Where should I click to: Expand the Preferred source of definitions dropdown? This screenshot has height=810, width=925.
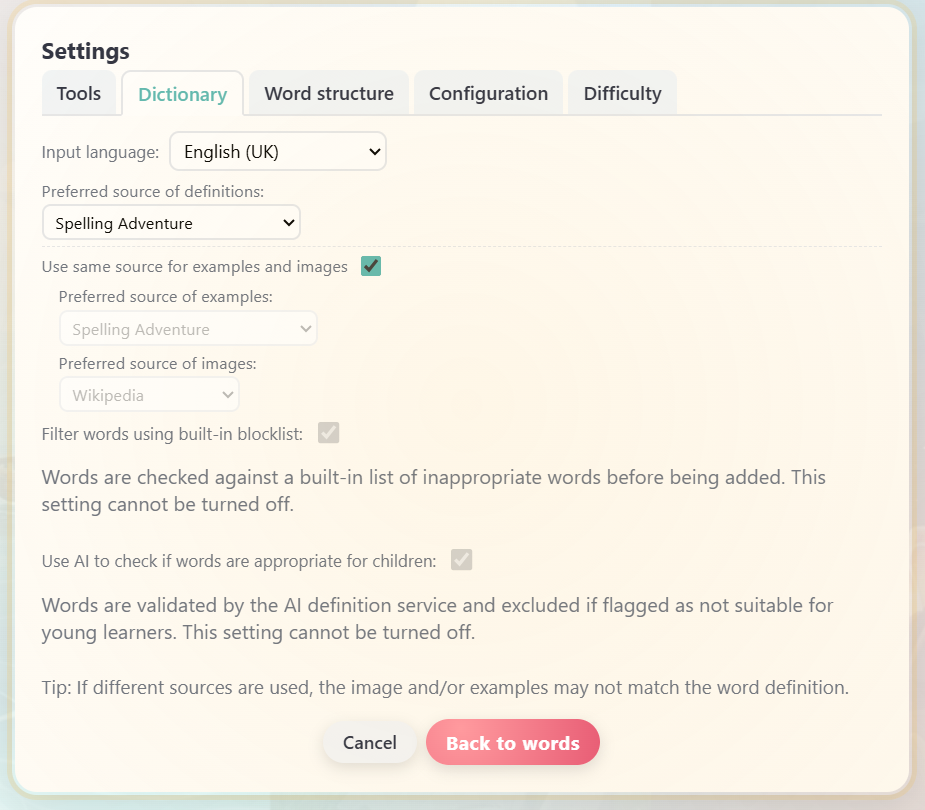(x=171, y=222)
